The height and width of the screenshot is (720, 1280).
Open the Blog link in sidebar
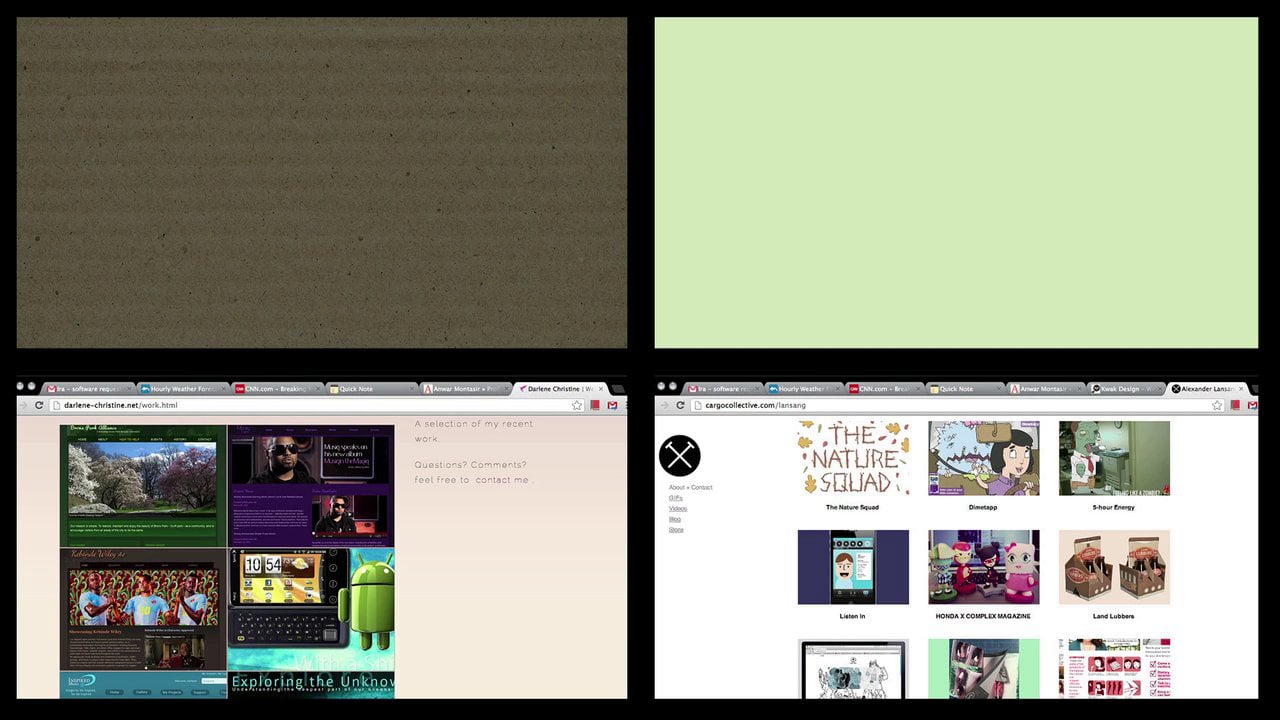[674, 519]
